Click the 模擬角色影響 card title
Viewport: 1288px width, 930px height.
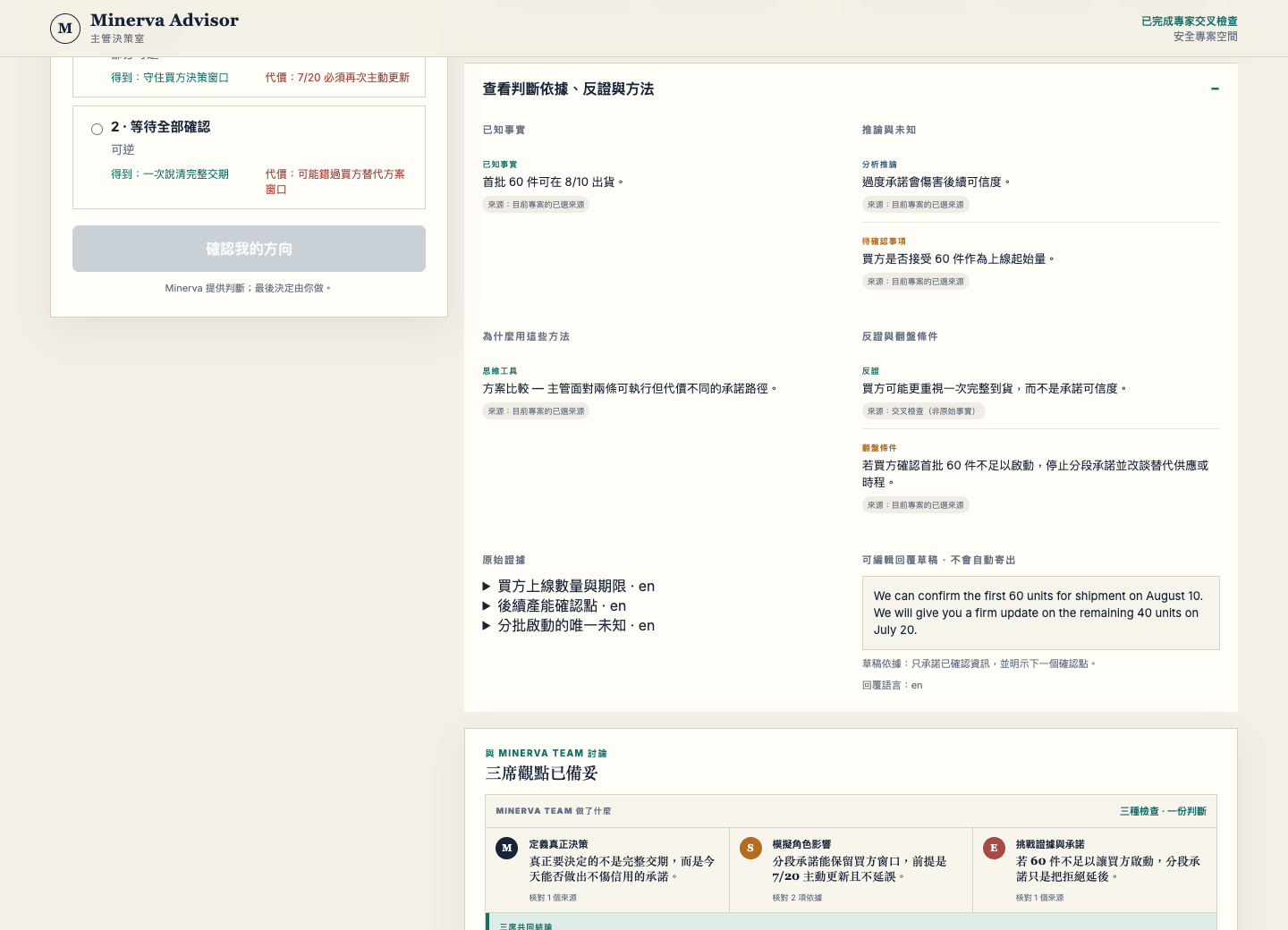pos(801,844)
